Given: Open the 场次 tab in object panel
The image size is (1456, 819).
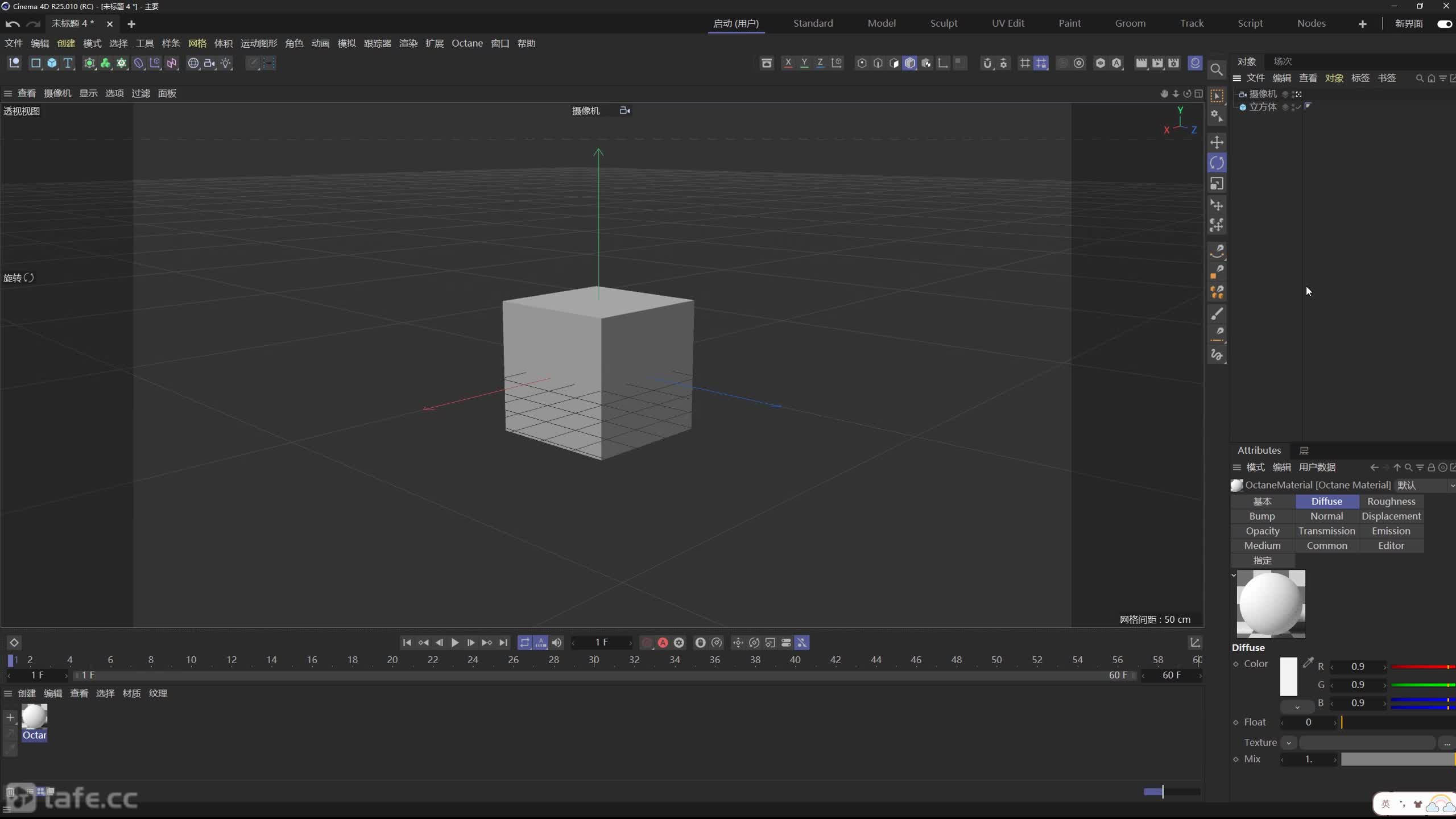Looking at the screenshot, I should (x=1283, y=61).
